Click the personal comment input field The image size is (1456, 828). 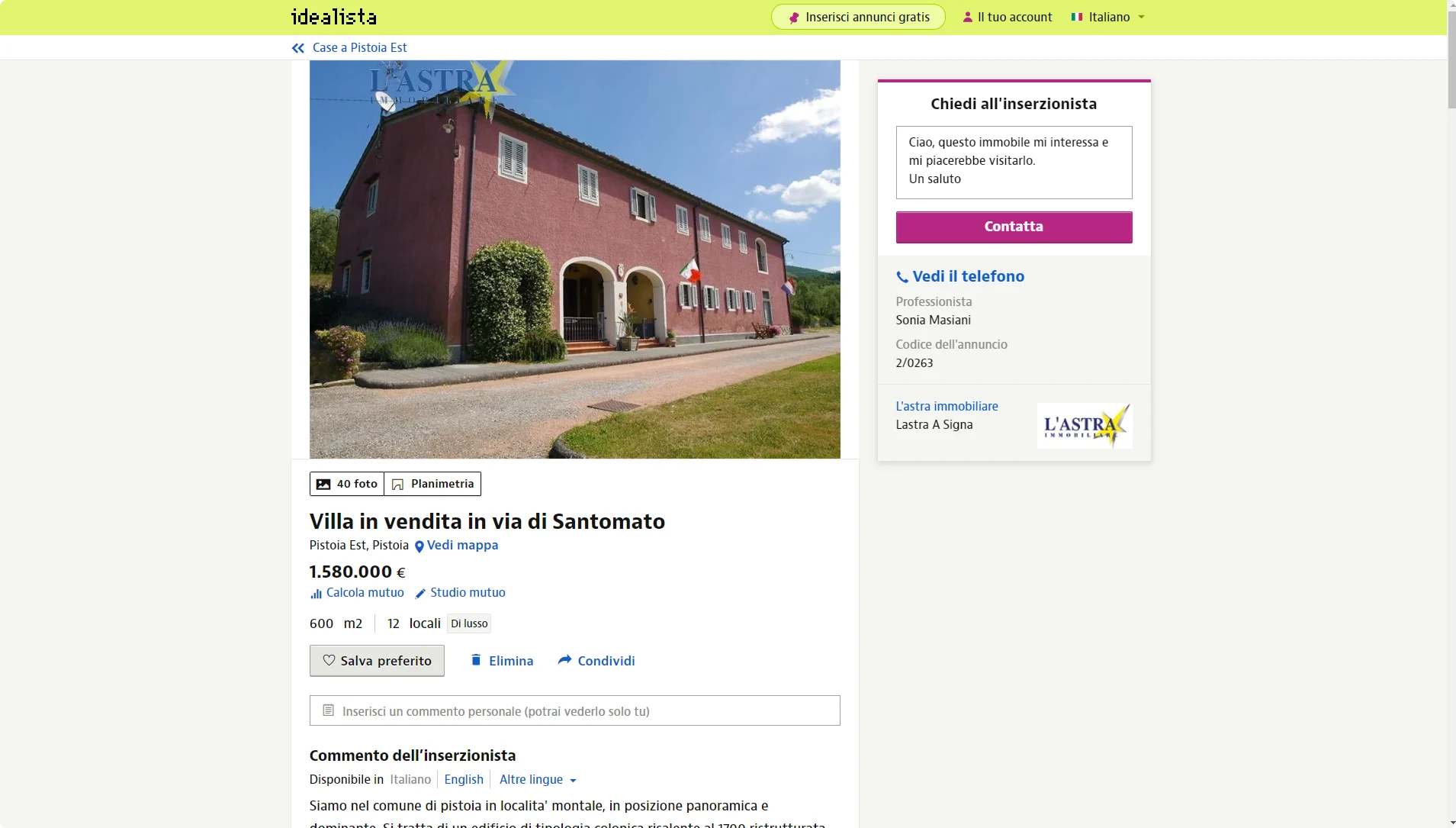point(575,710)
